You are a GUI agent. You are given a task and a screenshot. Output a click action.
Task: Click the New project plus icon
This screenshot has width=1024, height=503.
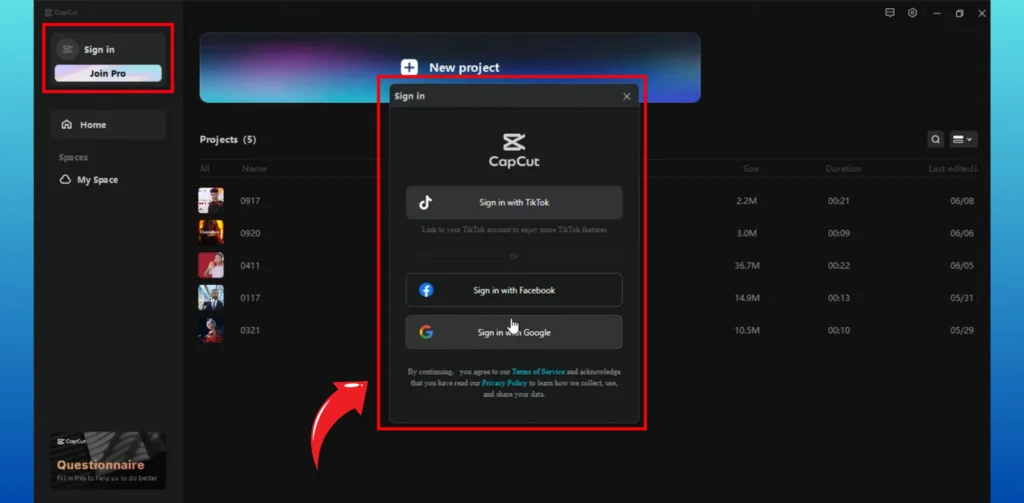pyautogui.click(x=409, y=67)
